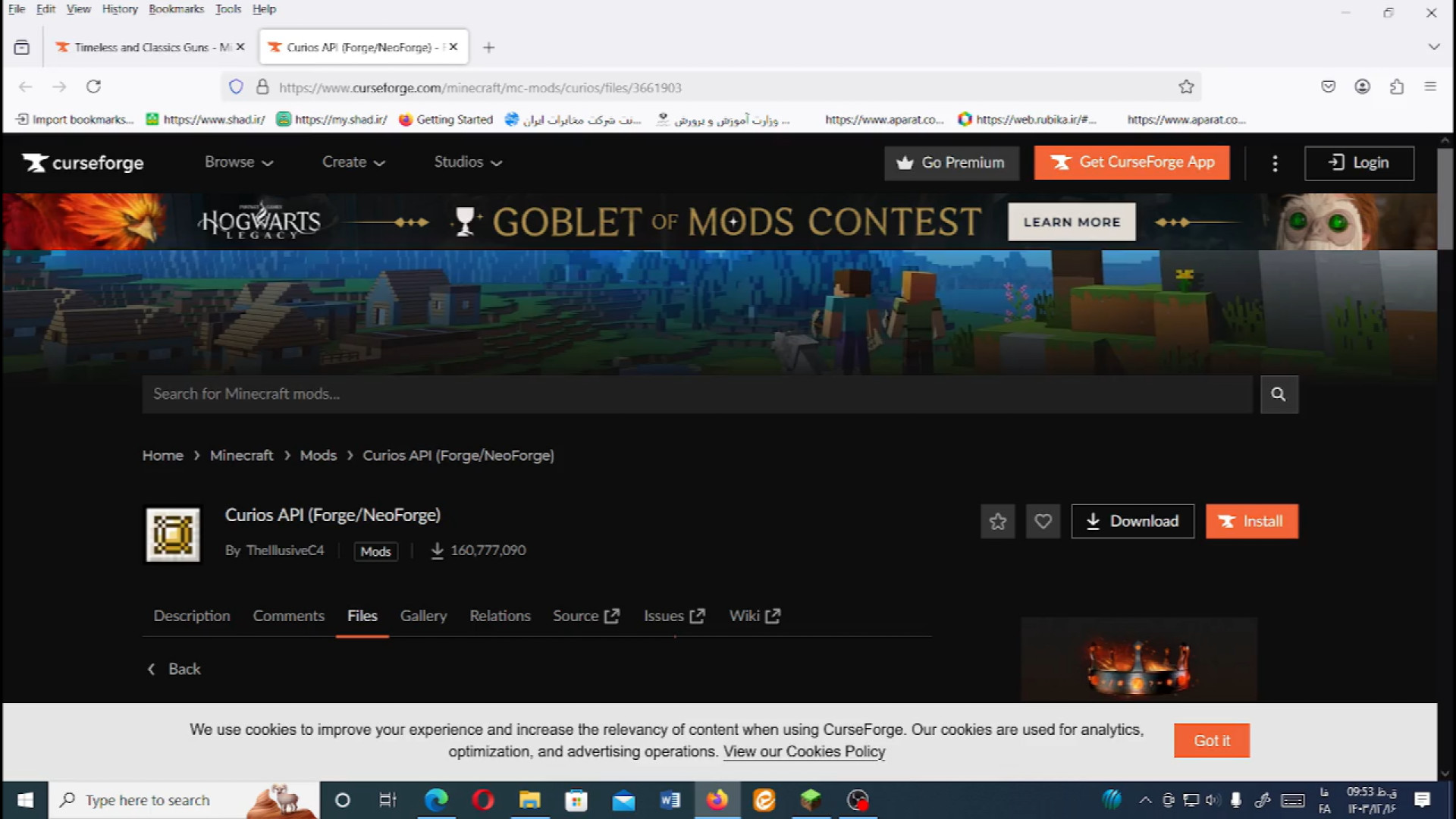Focus the Search for Minecraft mods field
The image size is (1456, 819).
[697, 394]
